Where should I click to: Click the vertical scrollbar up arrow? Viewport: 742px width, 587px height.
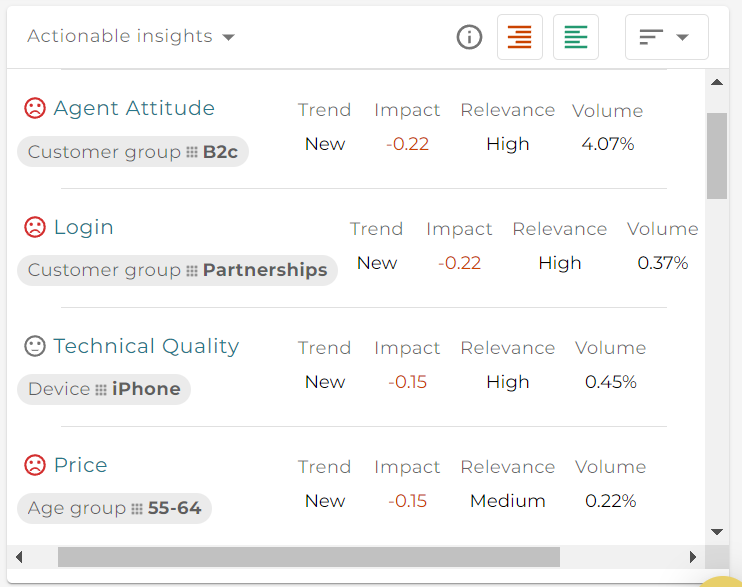(x=717, y=82)
